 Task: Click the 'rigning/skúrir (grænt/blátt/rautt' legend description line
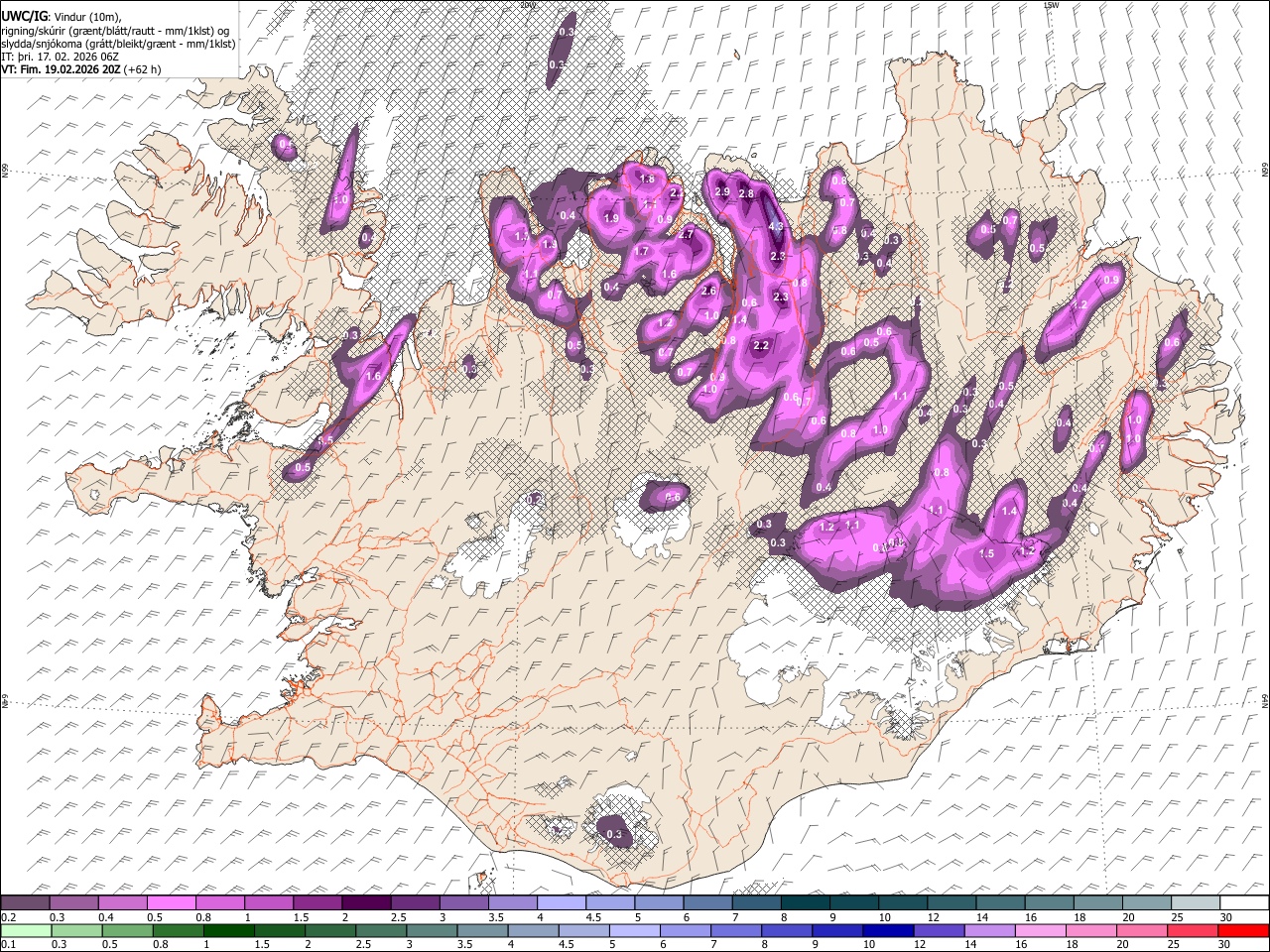[x=115, y=30]
